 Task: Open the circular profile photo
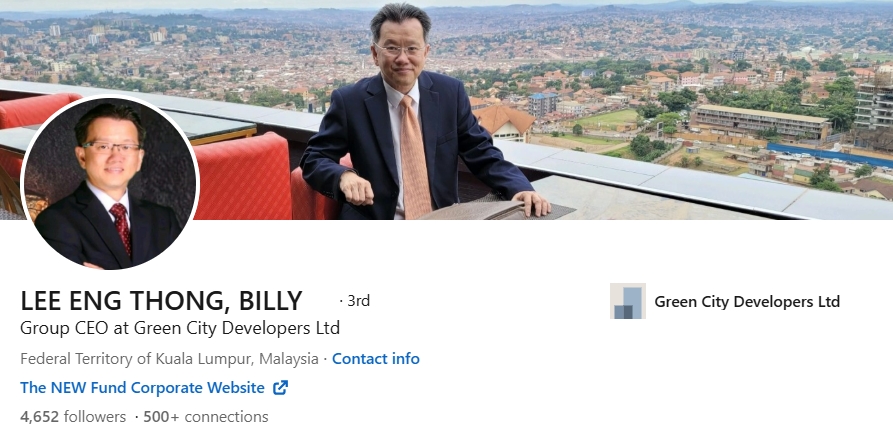pos(109,182)
